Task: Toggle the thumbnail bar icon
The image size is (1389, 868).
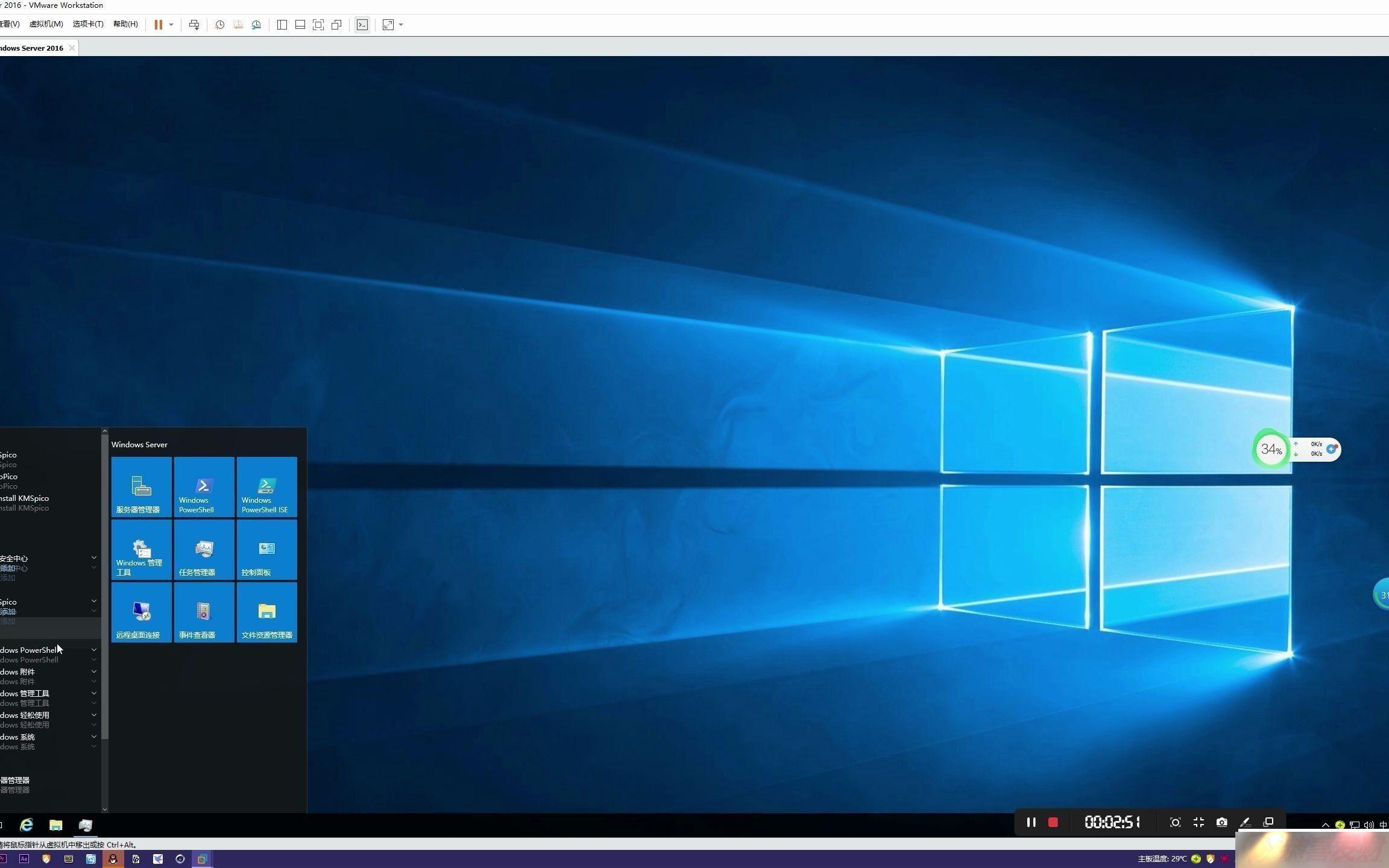Action: (300, 25)
